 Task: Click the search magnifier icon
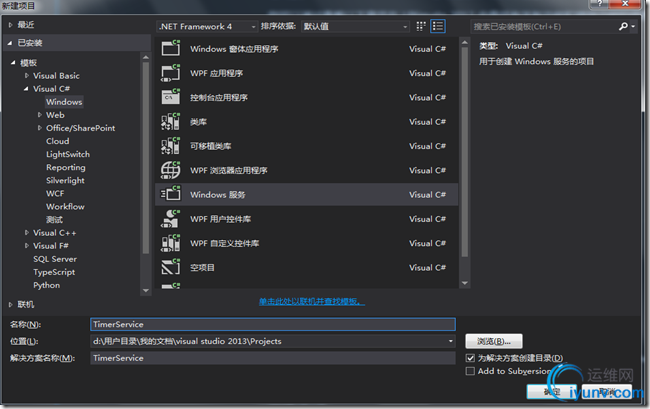click(623, 27)
